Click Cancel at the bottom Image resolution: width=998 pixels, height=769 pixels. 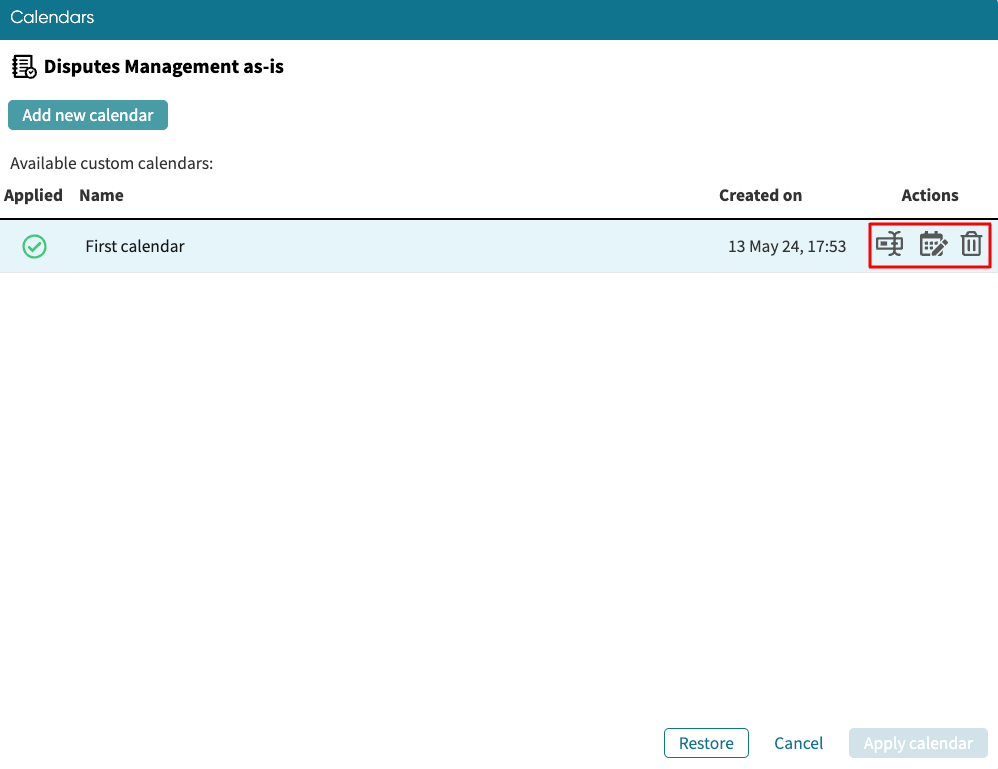[x=798, y=743]
